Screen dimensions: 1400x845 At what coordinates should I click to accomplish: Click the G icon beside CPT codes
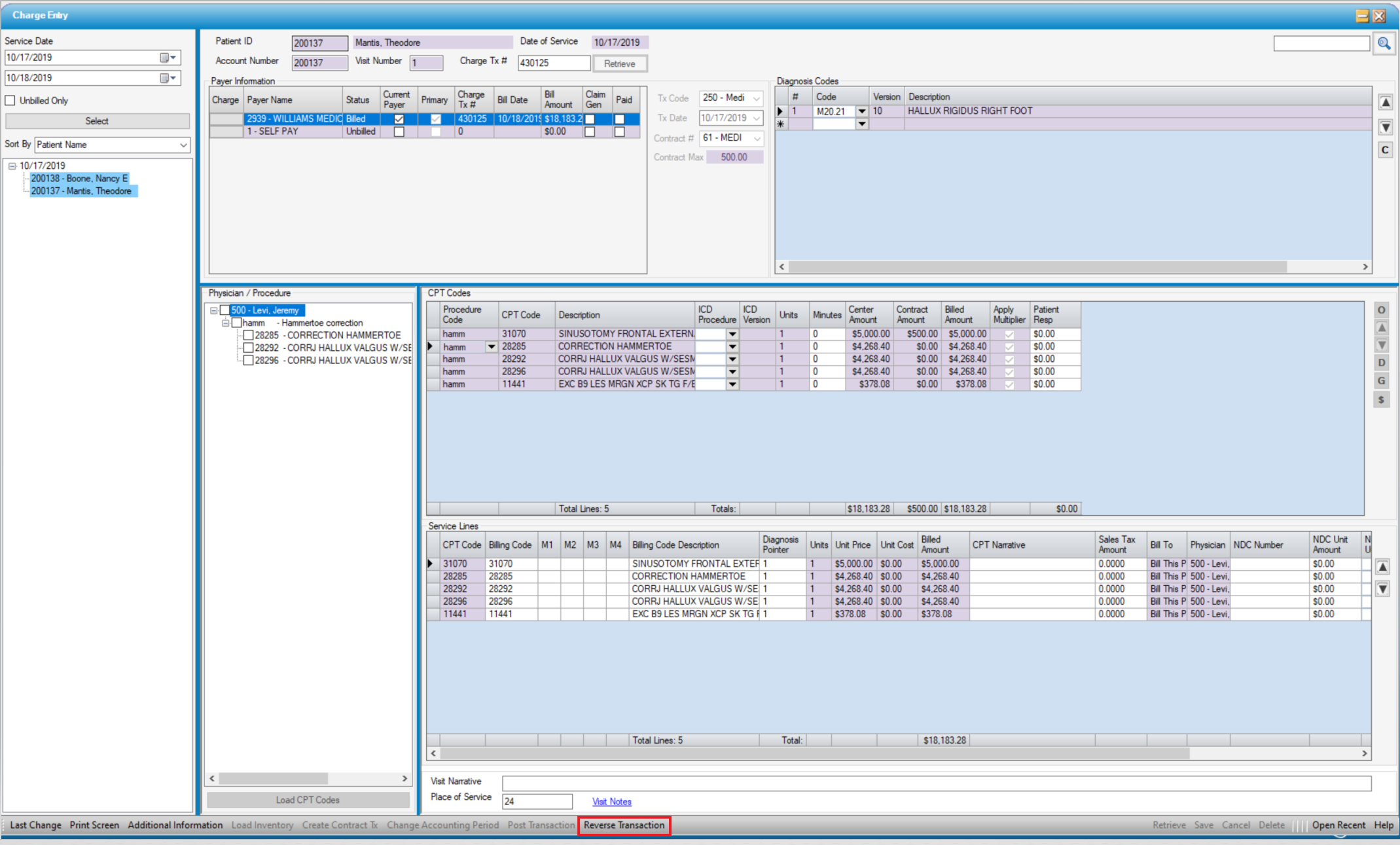coord(1381,381)
